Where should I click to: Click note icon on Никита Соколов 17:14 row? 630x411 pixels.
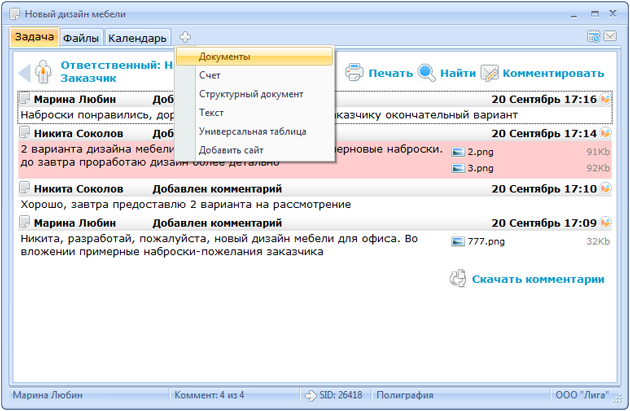[25, 132]
